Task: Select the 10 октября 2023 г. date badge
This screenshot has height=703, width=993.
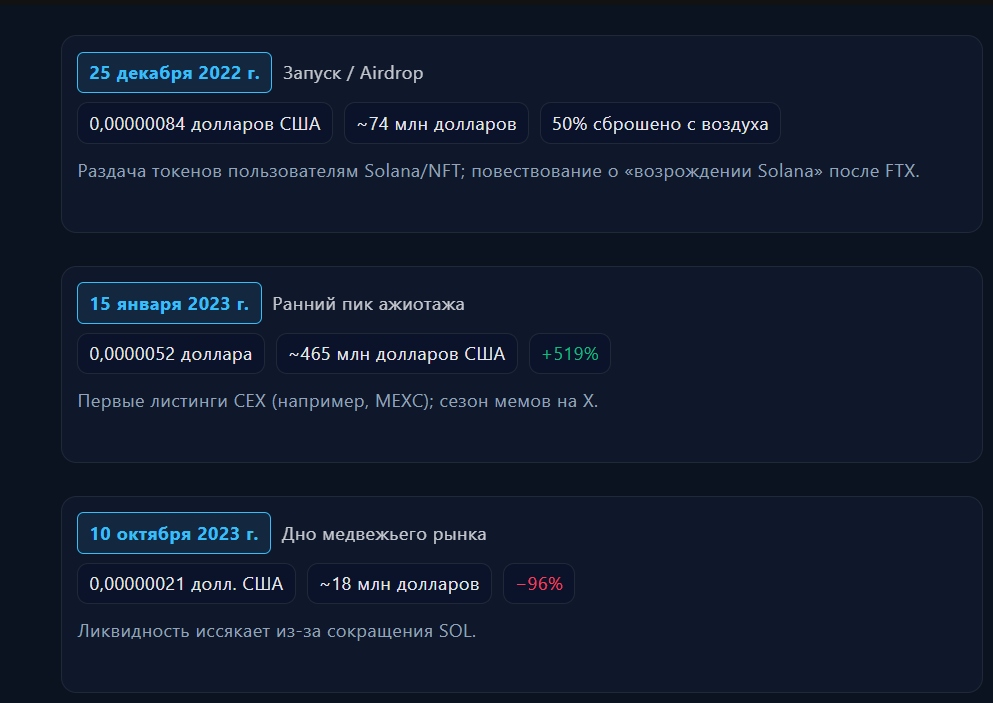Action: coord(174,533)
